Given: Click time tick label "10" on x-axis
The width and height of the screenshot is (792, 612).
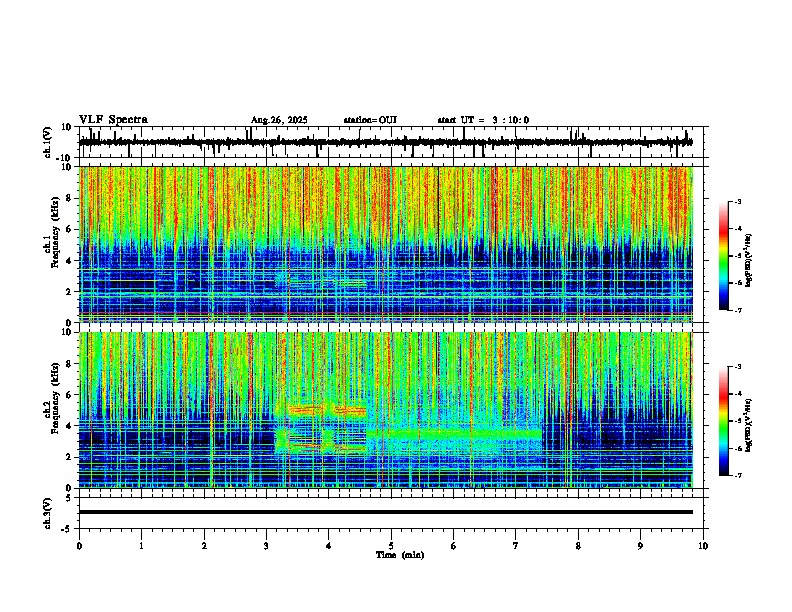Looking at the screenshot, I should 703,546.
